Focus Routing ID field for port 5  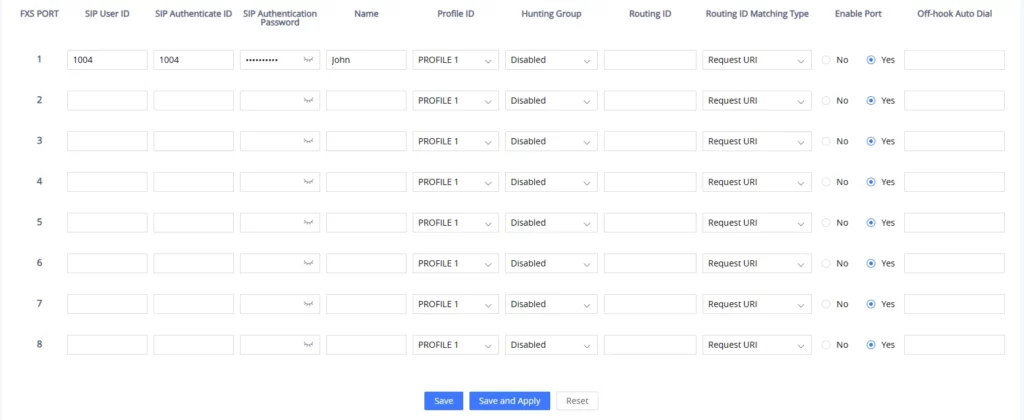click(650, 223)
